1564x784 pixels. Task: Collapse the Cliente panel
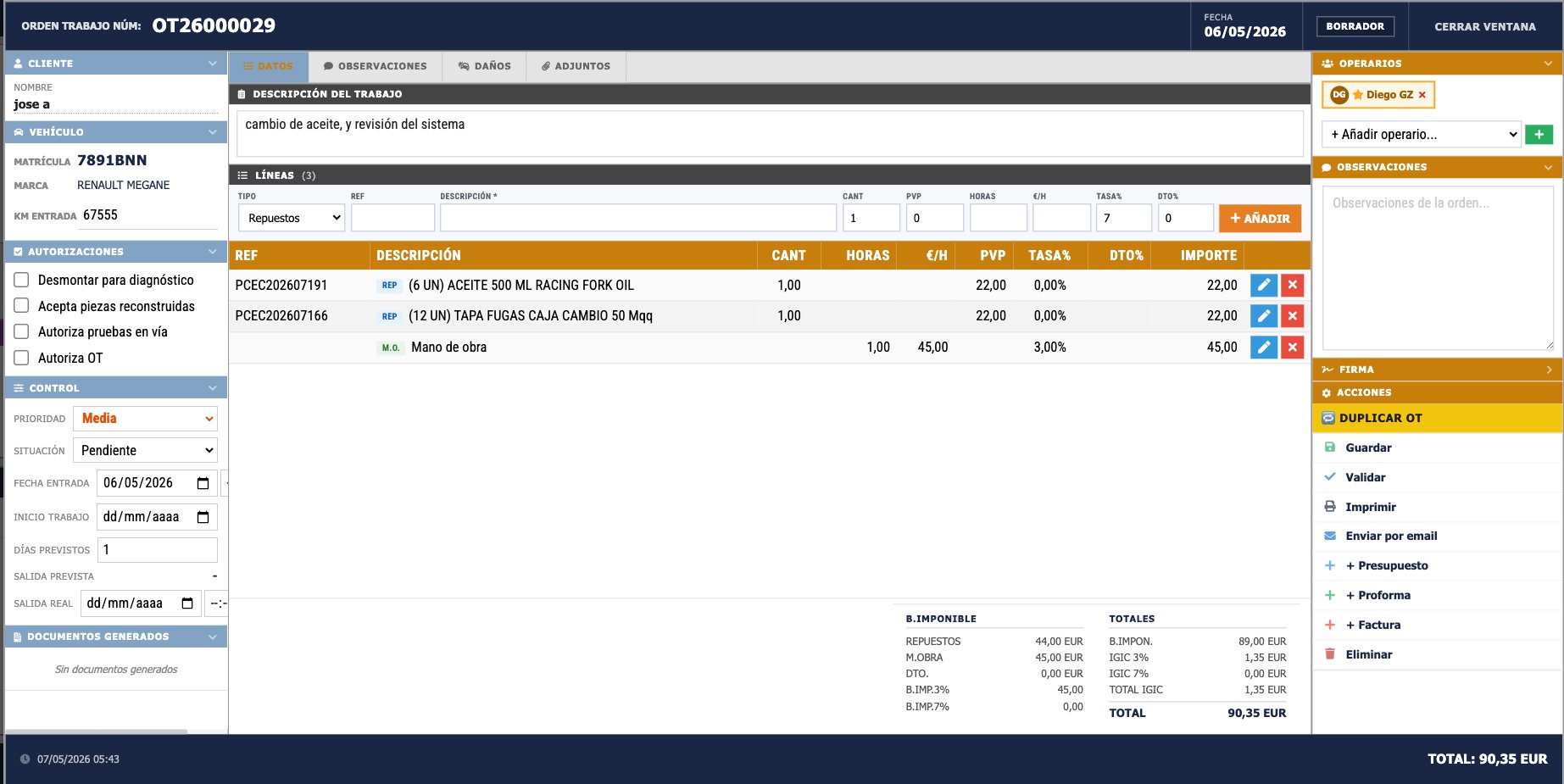212,64
